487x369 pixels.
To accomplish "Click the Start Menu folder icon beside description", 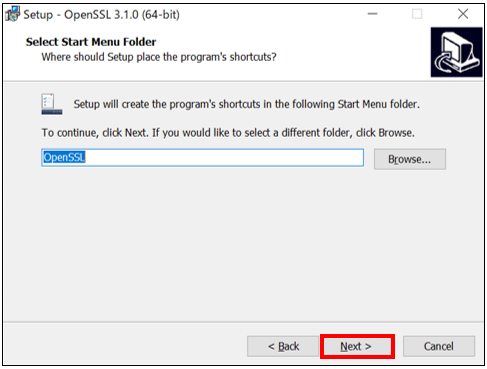I will (52, 104).
